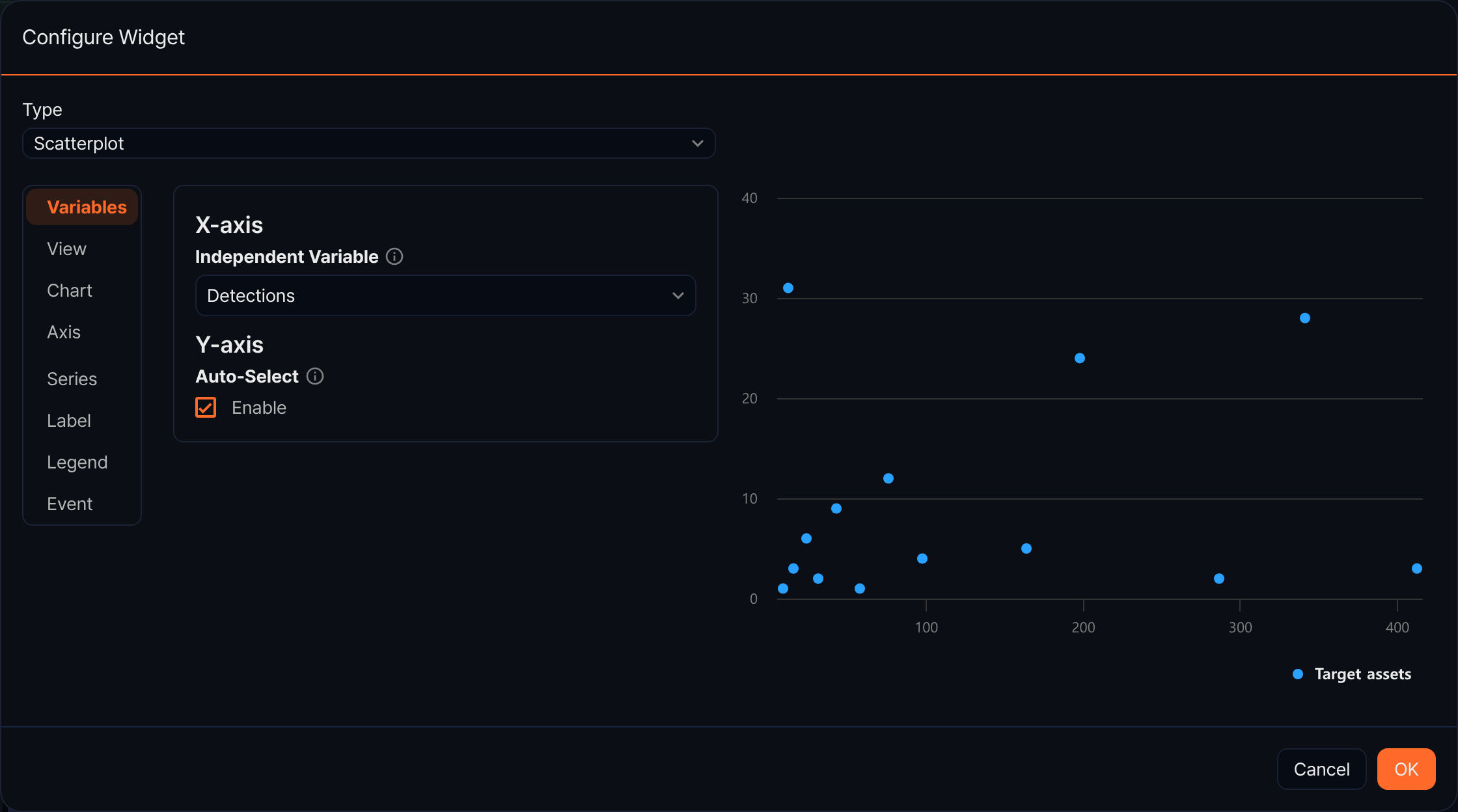Screen dimensions: 1458x812
Task: Toggle Target assets legend entry
Action: pyautogui.click(x=1352, y=674)
